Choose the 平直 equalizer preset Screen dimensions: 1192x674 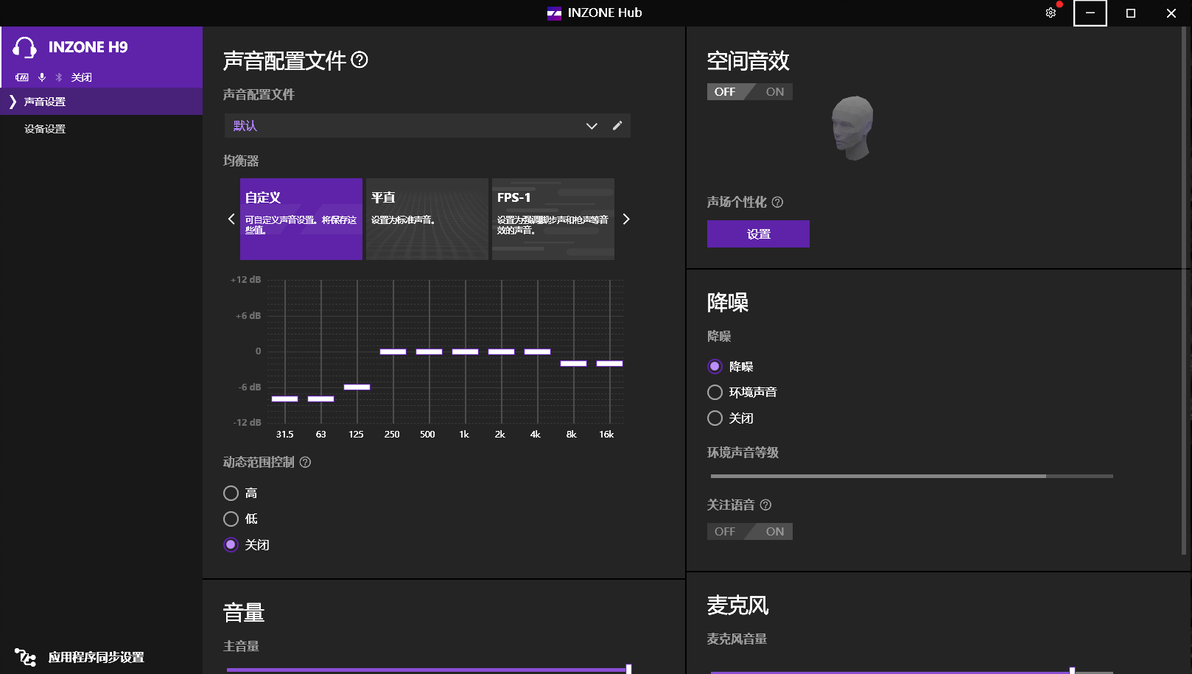point(427,219)
